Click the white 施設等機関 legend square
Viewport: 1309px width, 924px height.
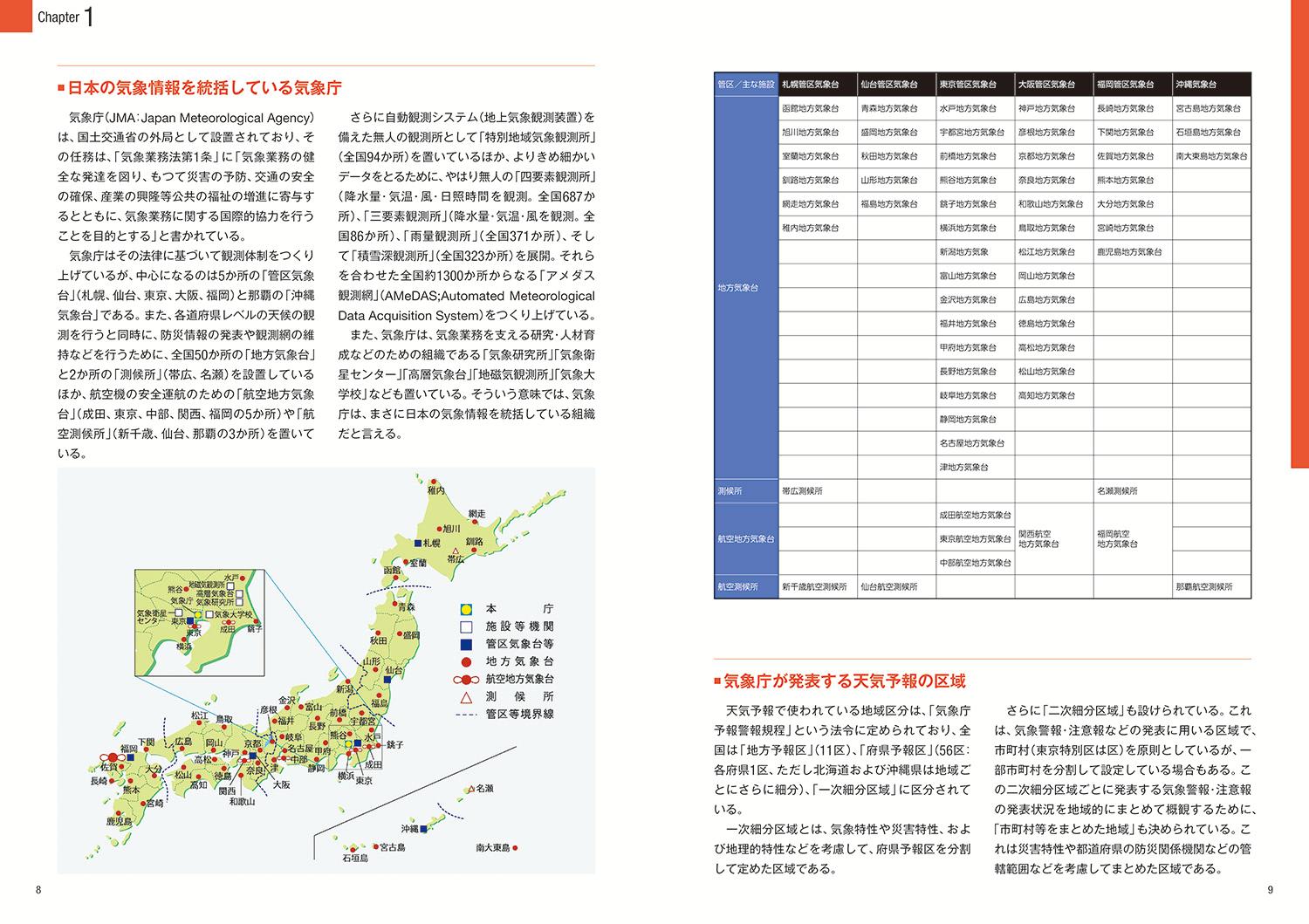pyautogui.click(x=466, y=626)
